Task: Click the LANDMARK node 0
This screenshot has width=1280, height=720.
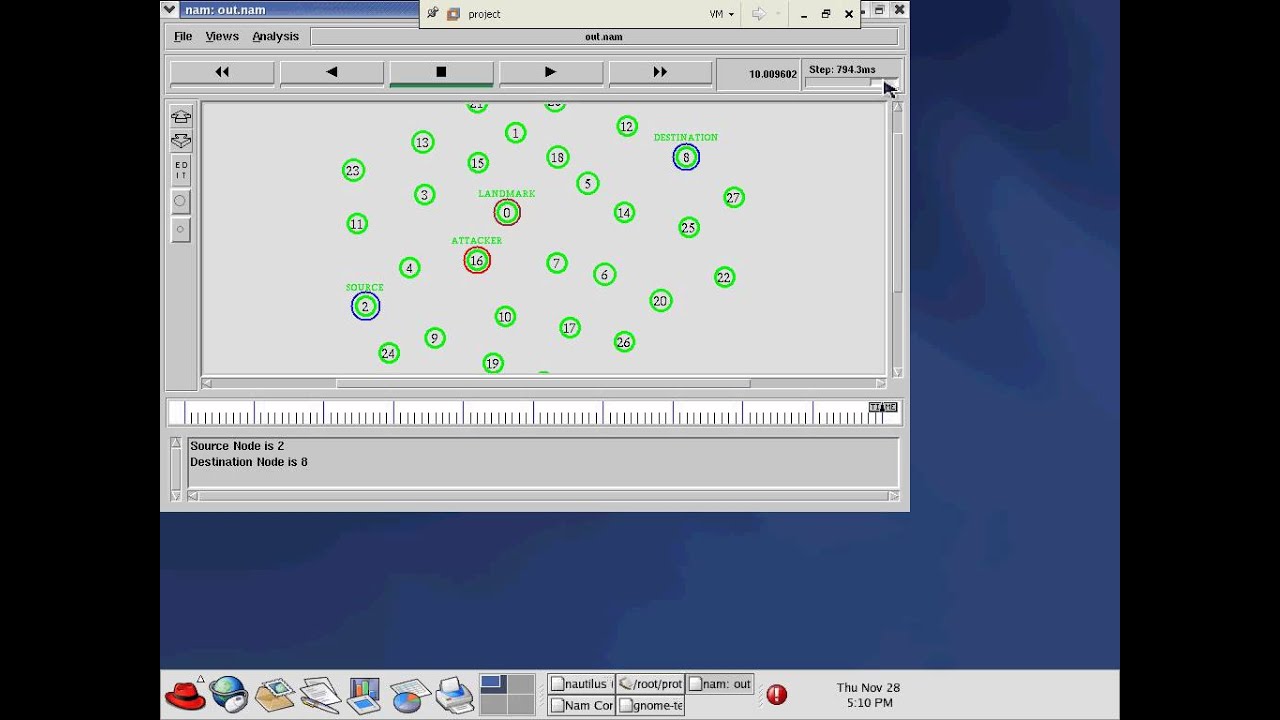Action: [507, 212]
